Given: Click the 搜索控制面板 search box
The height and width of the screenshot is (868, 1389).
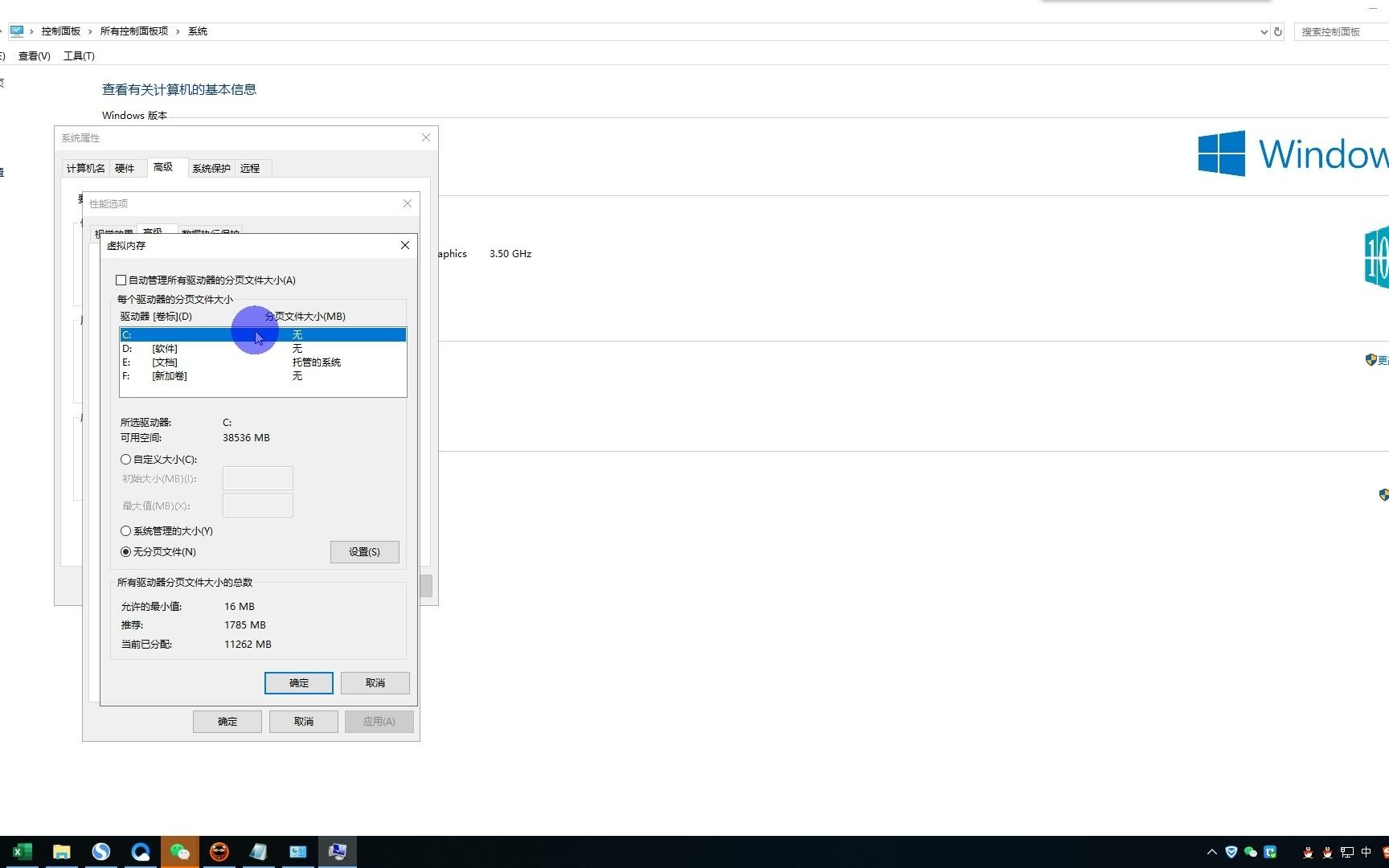Looking at the screenshot, I should coord(1341,31).
